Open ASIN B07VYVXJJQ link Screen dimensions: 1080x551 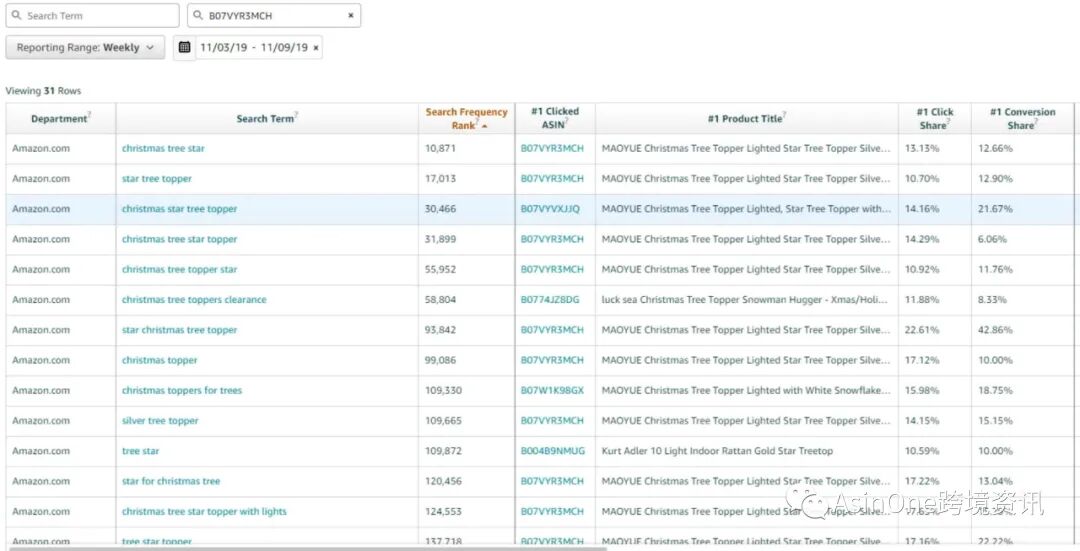[550, 209]
